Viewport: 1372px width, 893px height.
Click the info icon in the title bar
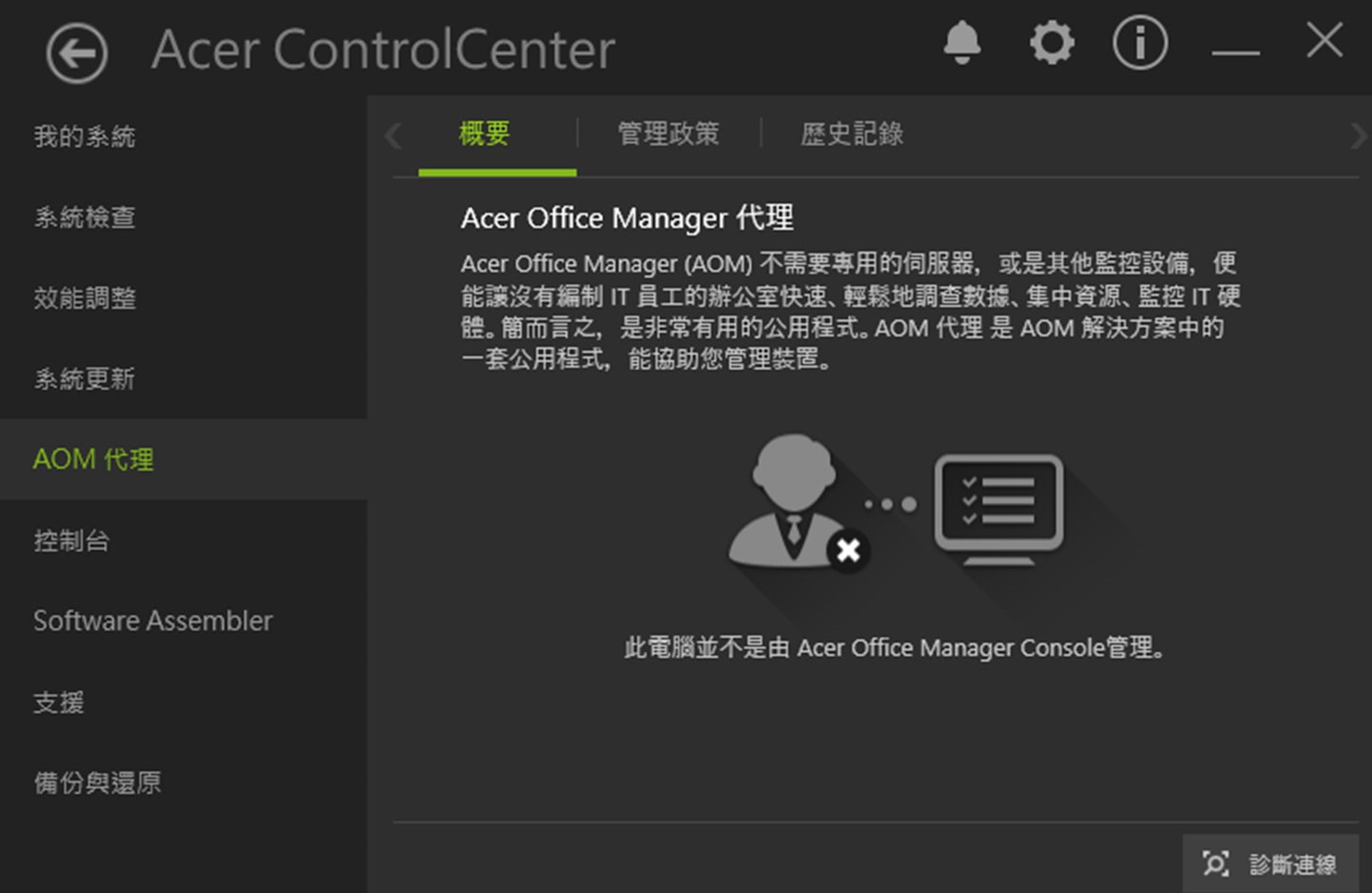click(x=1140, y=43)
